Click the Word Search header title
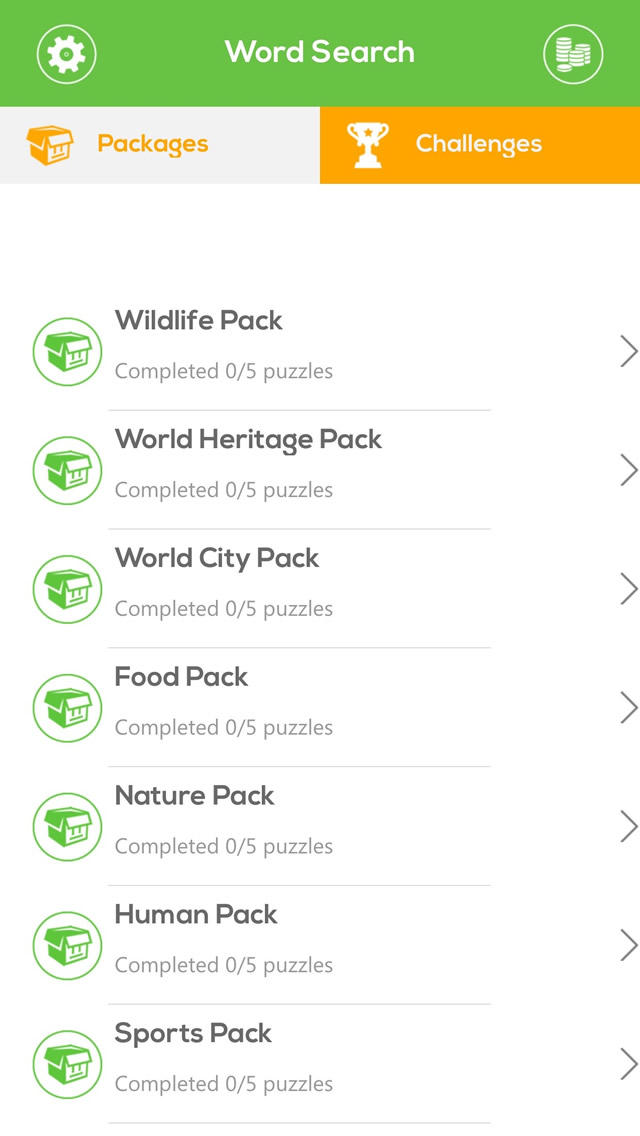 click(319, 52)
